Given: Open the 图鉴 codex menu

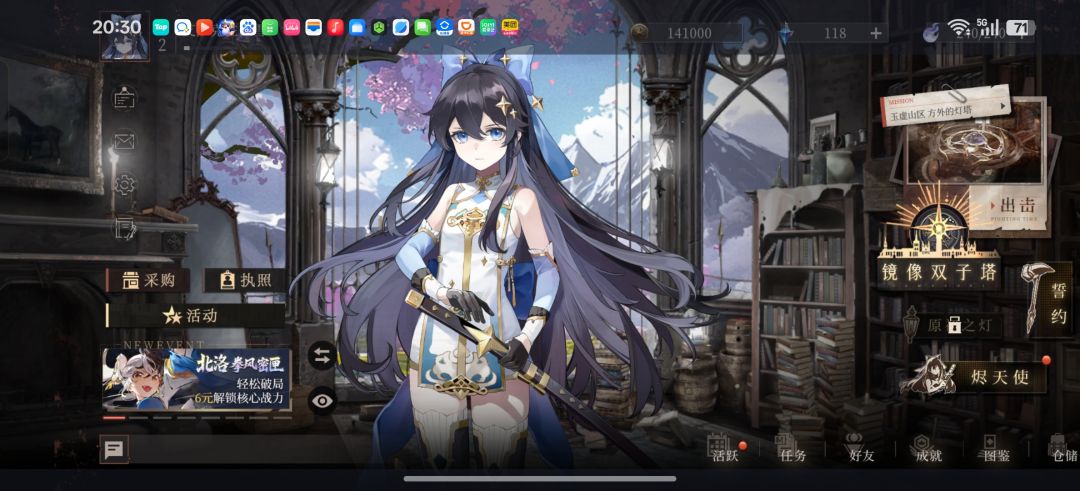Looking at the screenshot, I should click(x=996, y=448).
